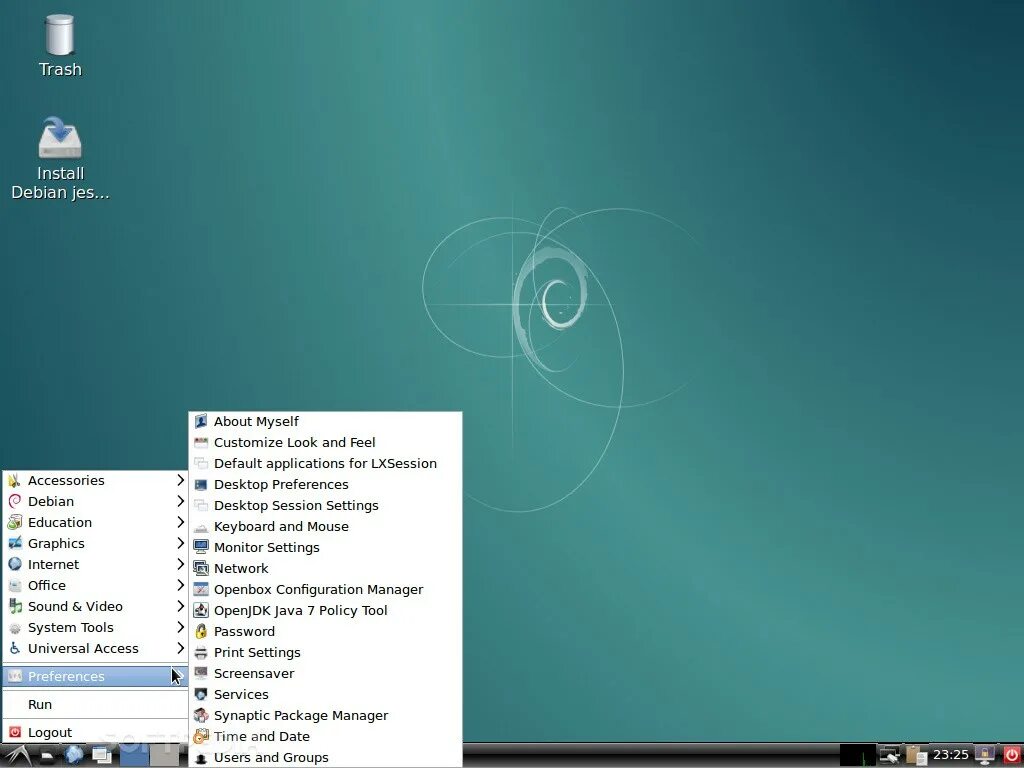Image resolution: width=1024 pixels, height=768 pixels.
Task: Click the Print Settings printer icon
Action: click(201, 652)
